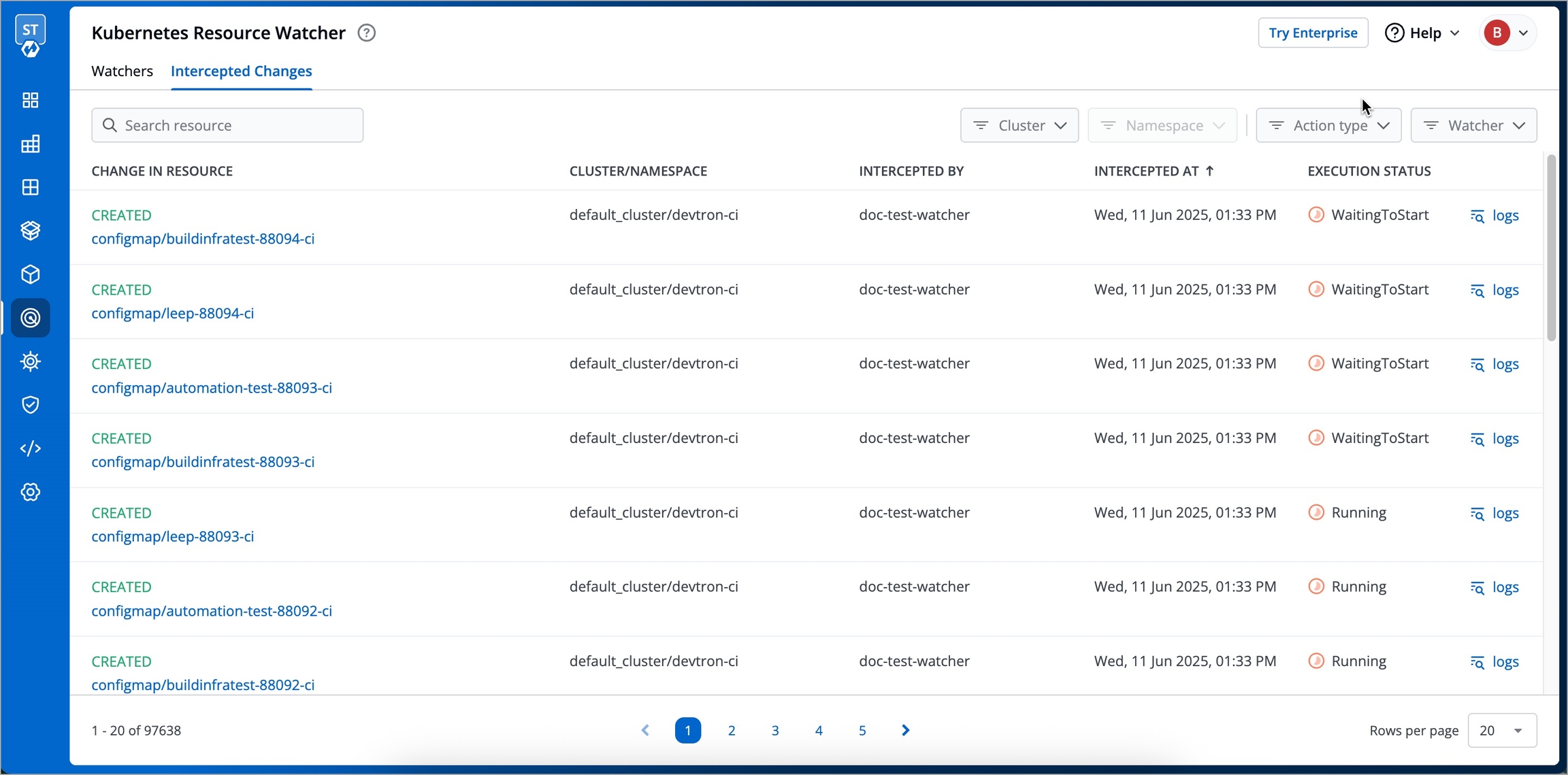This screenshot has width=1568, height=775.
Task: Click the Search resource field
Action: 227,125
